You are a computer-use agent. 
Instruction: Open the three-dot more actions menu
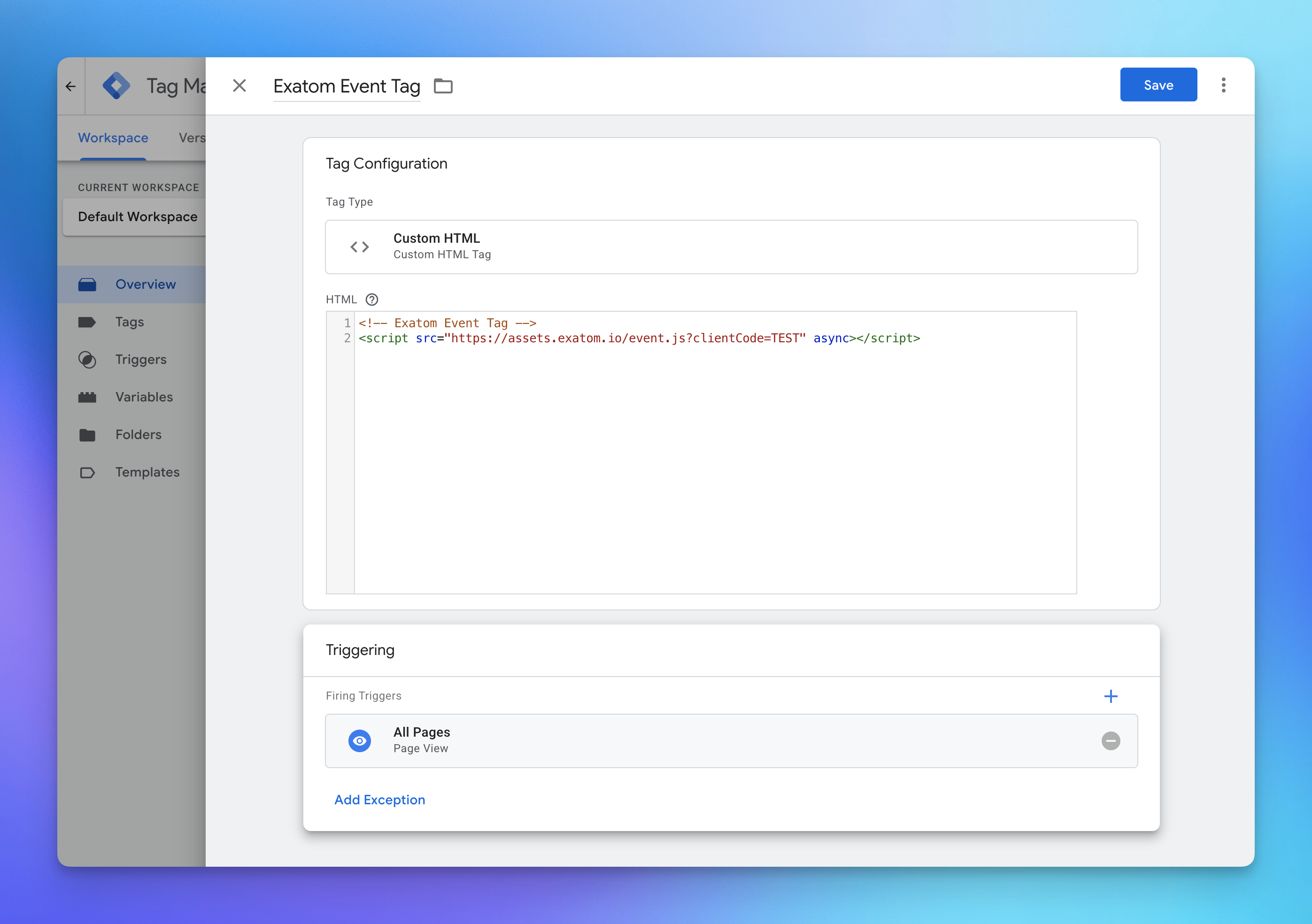point(1223,85)
